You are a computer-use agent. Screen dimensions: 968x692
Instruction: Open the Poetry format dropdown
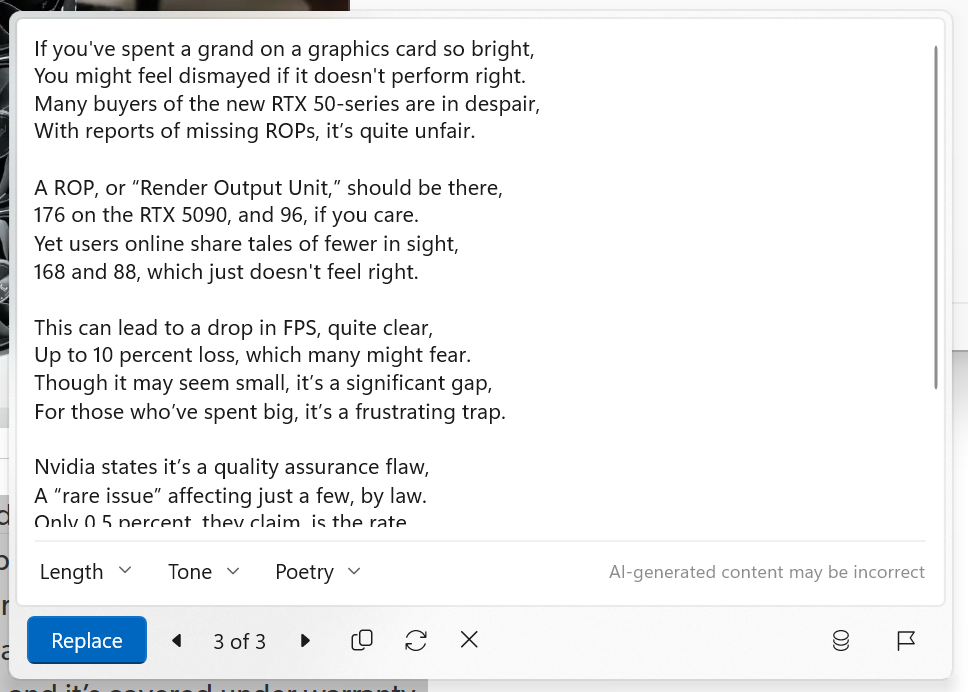pyautogui.click(x=316, y=571)
